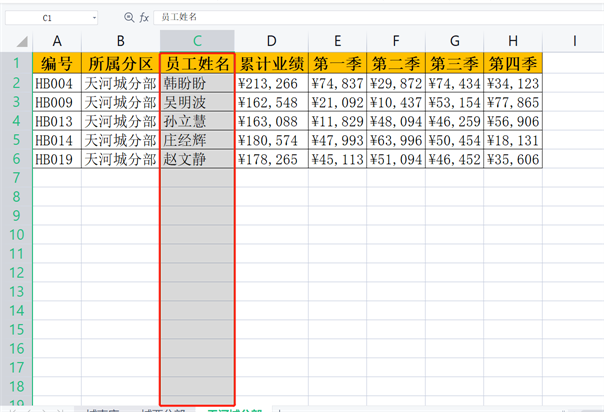
Task: Select the cell containing HB009
Action: tap(57, 102)
